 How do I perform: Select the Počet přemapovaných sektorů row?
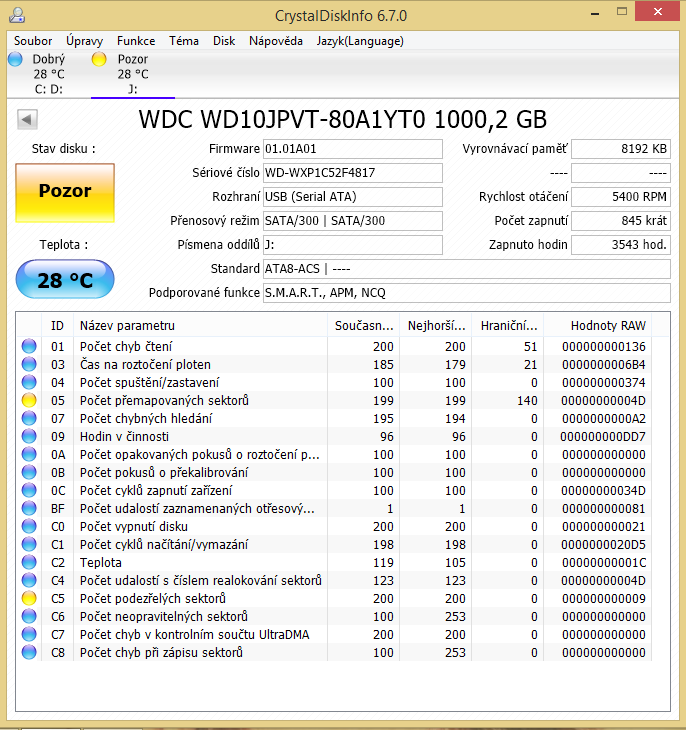click(200, 400)
